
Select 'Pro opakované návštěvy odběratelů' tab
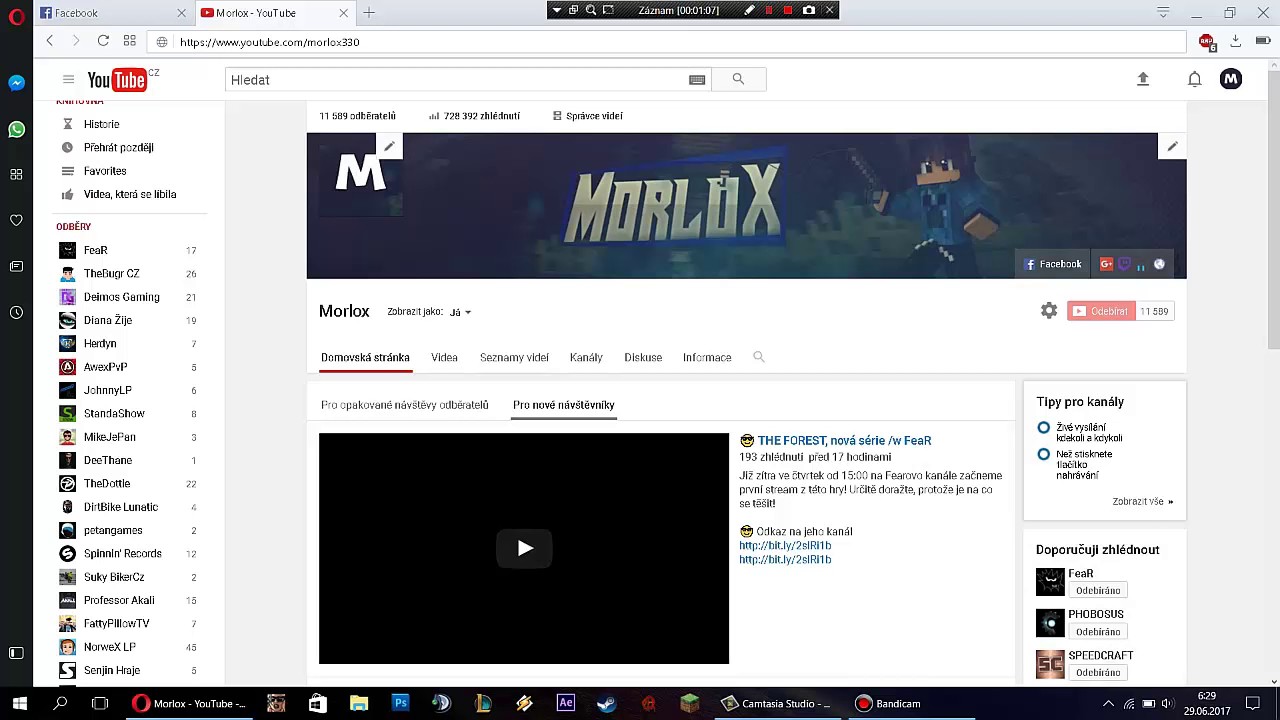(x=405, y=405)
